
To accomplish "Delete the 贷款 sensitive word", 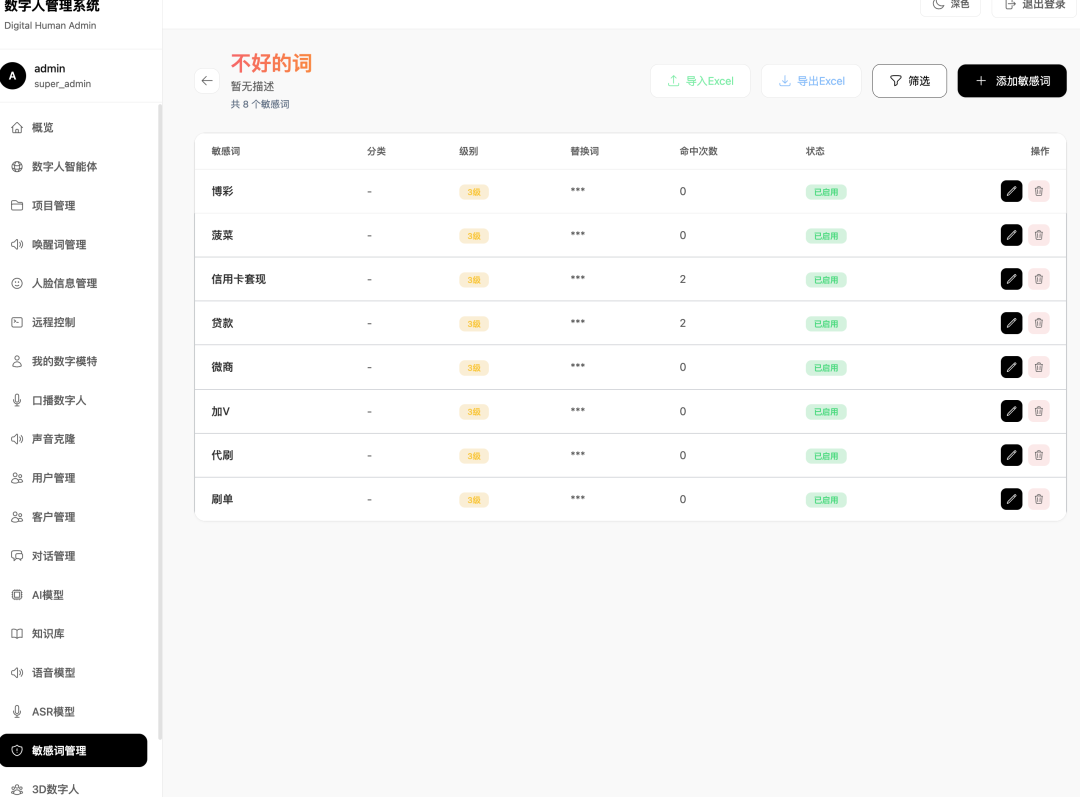I will (x=1039, y=323).
